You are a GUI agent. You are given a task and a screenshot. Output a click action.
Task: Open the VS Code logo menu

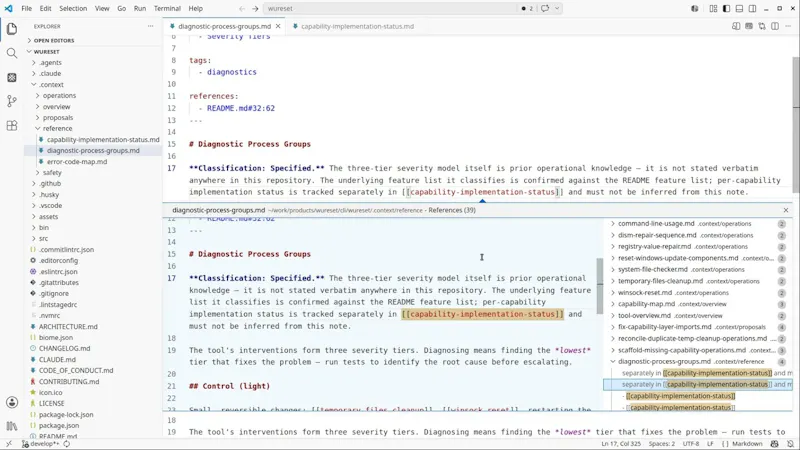coord(9,8)
